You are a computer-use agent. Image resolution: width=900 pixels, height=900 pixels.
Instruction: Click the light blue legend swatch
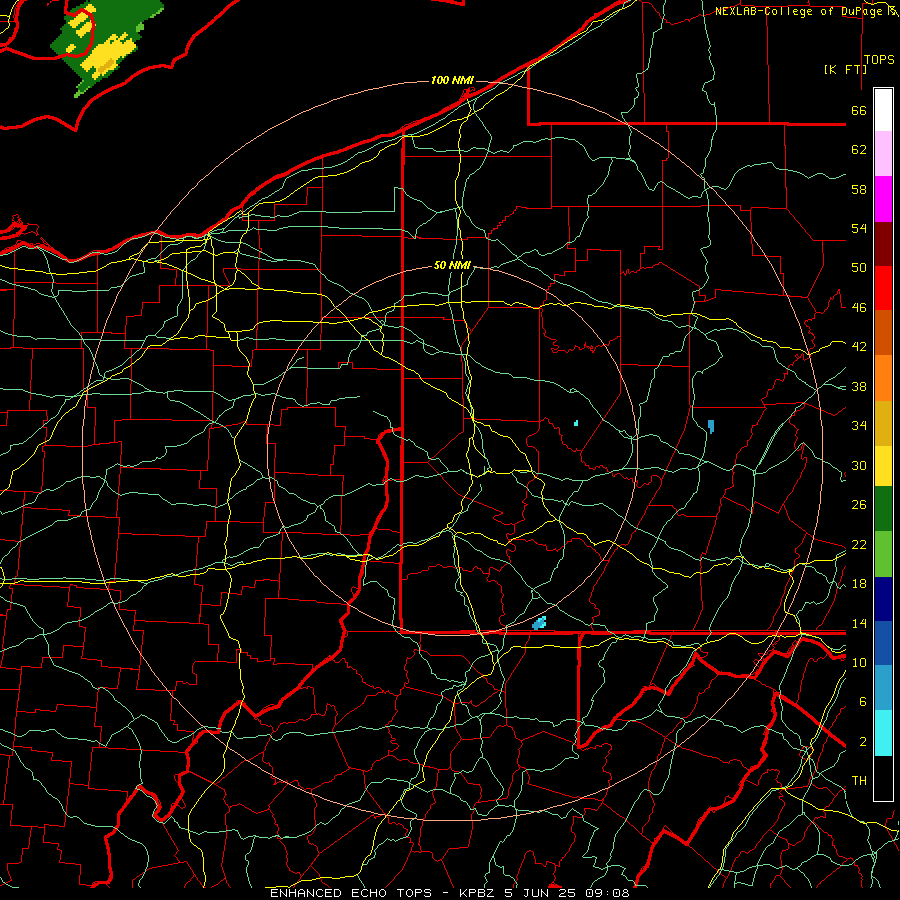click(x=883, y=688)
